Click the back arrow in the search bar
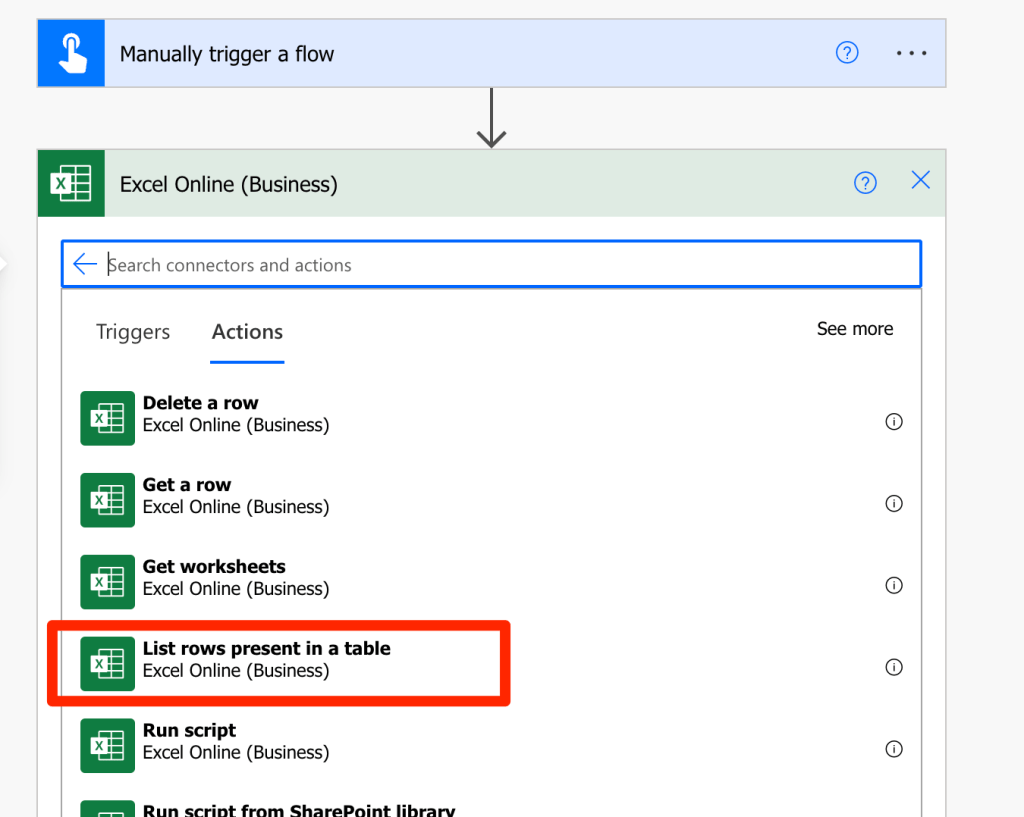 (85, 263)
